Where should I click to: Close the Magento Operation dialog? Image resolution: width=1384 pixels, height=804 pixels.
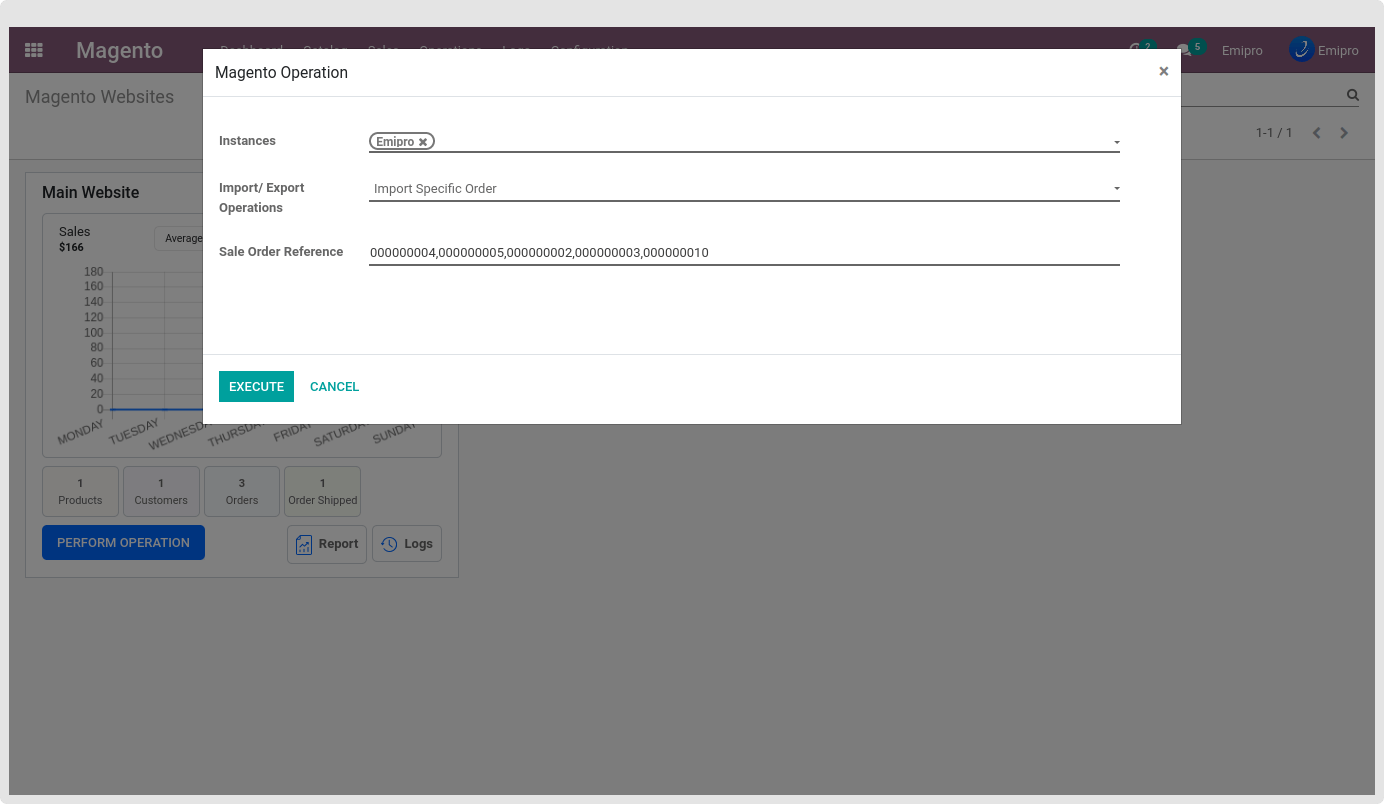coord(1163,72)
